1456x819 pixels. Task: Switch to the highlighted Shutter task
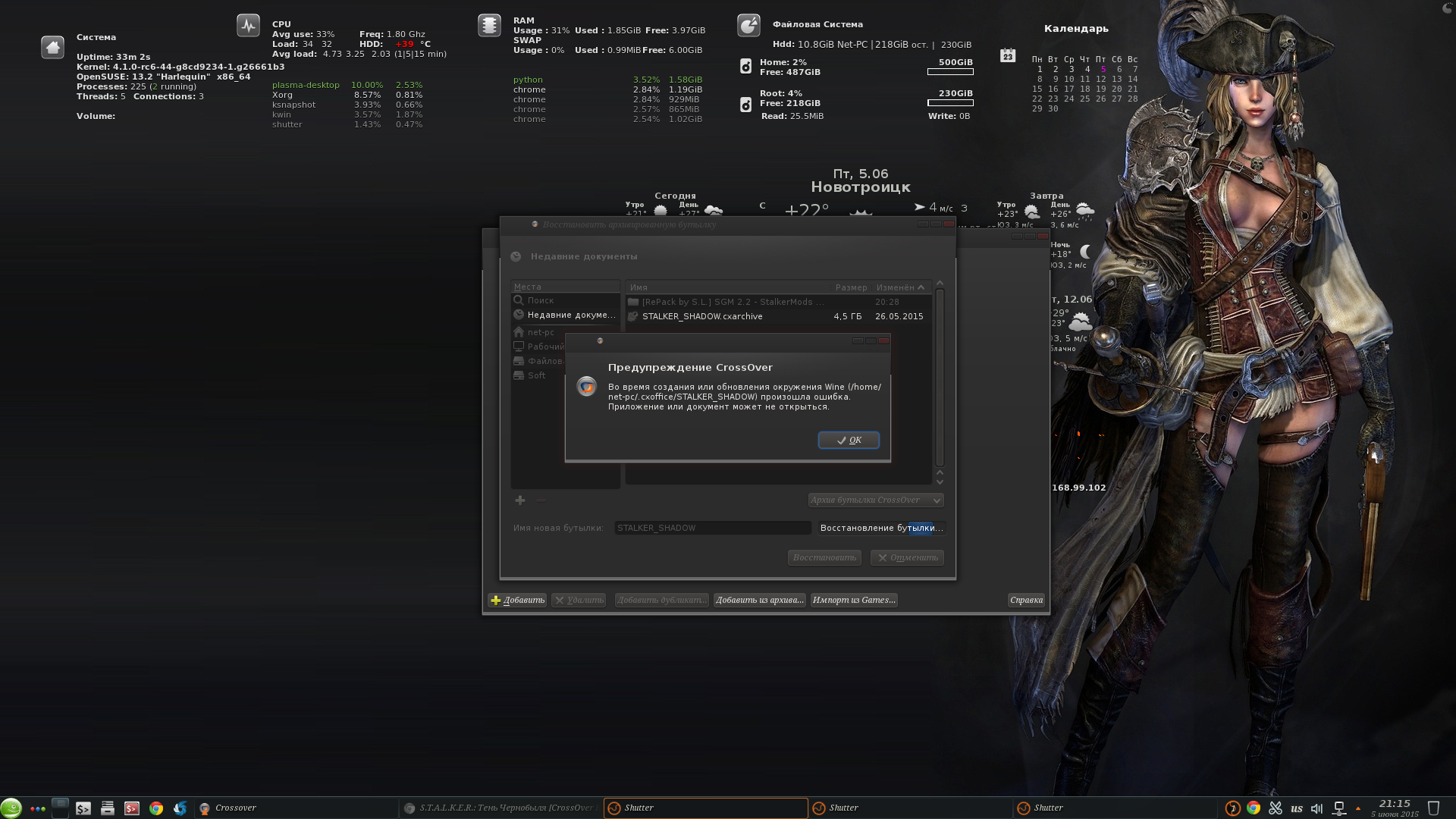point(706,808)
